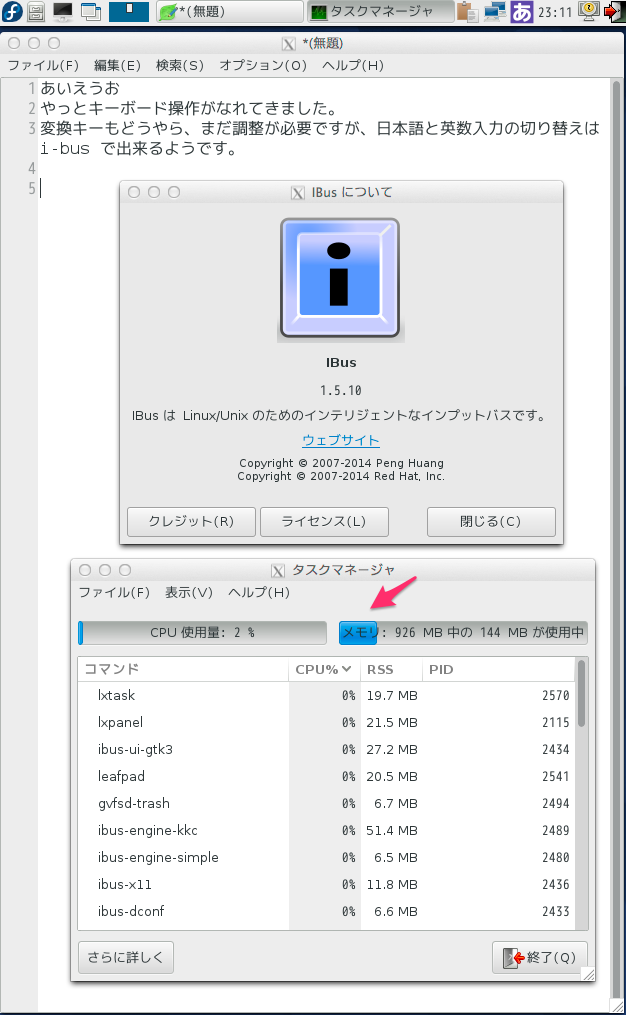Open Task Manager 表示(V) menu
This screenshot has height=1015, width=626.
(189, 592)
